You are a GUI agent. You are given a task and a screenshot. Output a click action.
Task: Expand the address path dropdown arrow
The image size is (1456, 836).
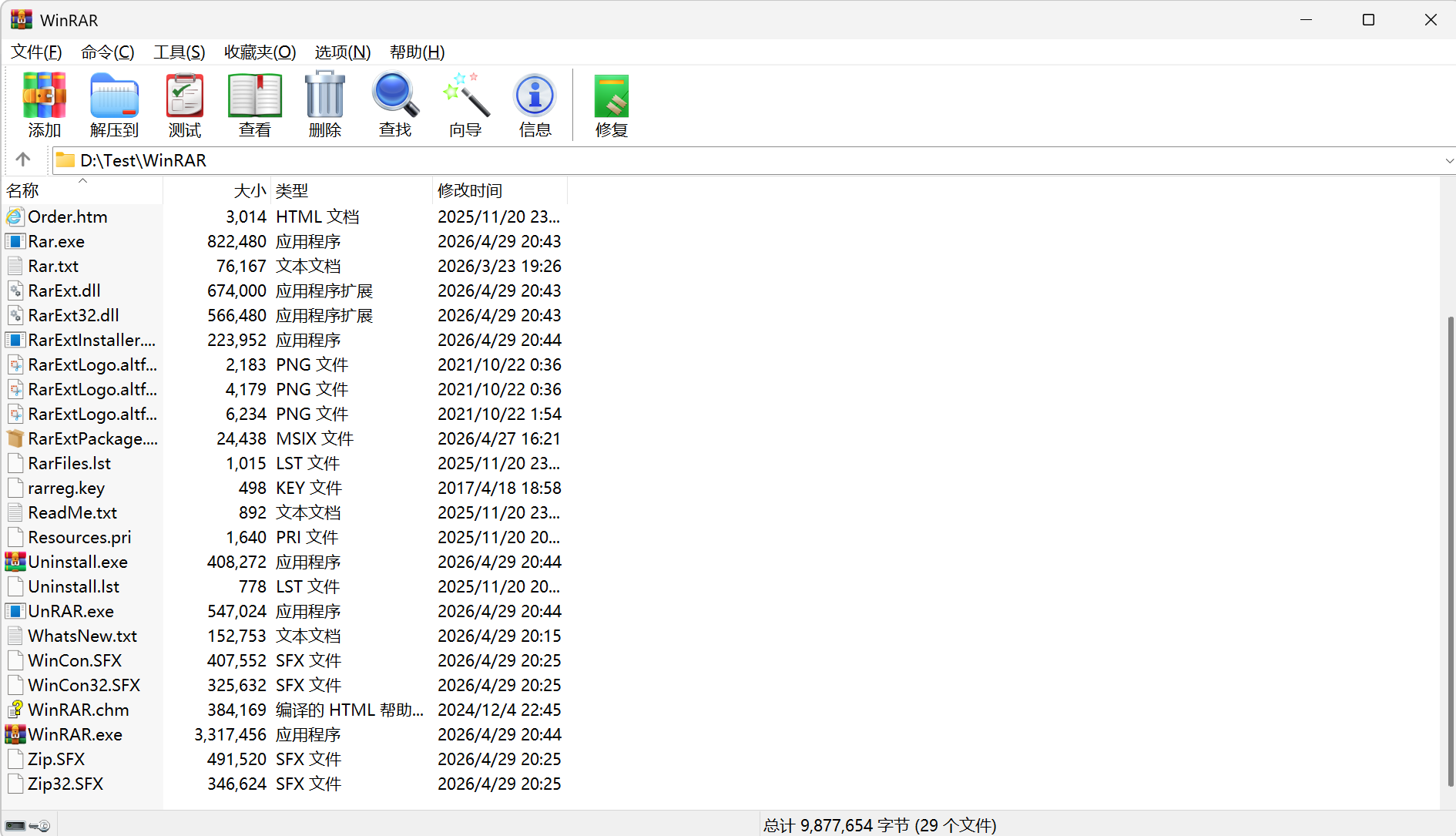[x=1448, y=160]
